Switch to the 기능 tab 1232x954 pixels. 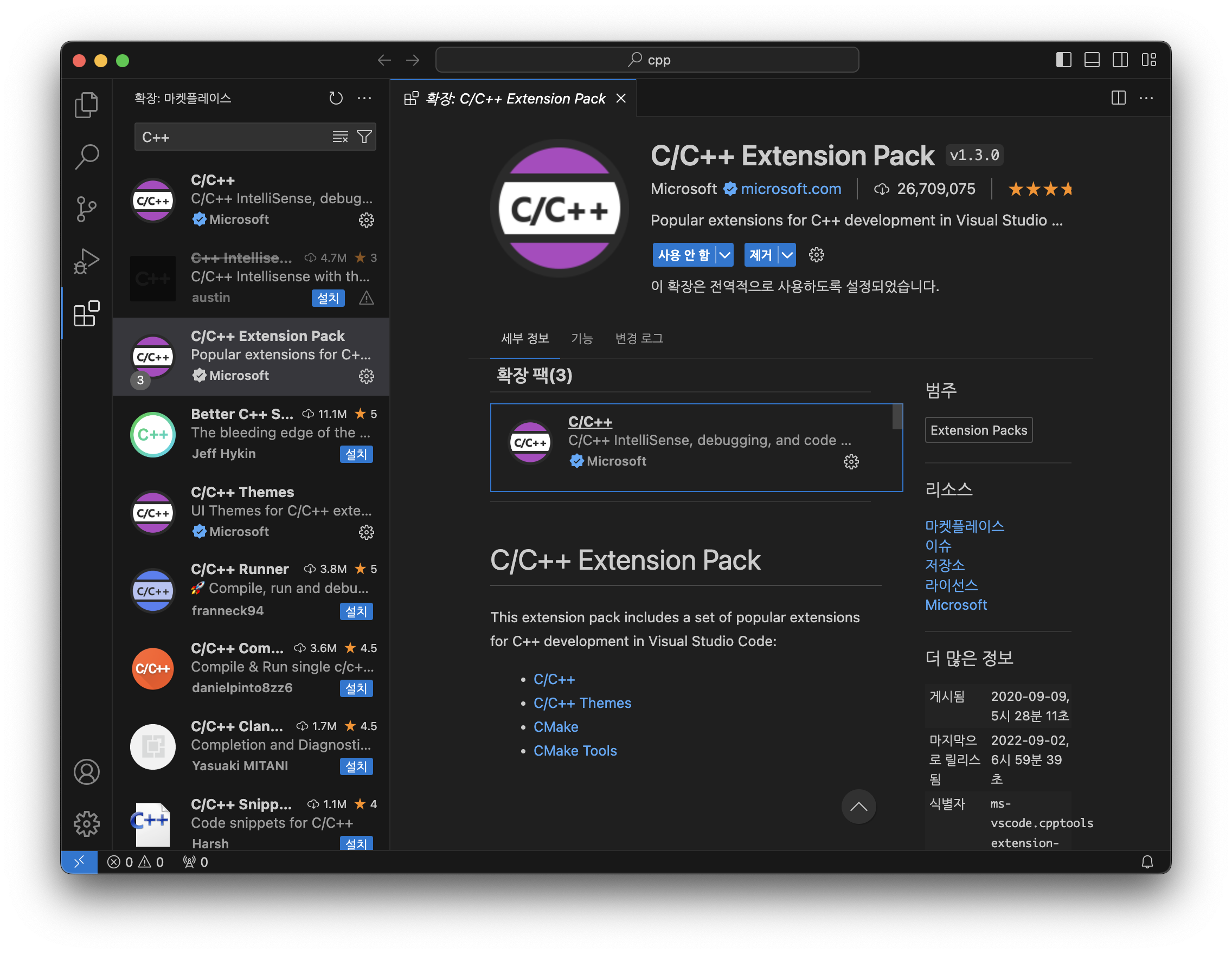point(582,338)
